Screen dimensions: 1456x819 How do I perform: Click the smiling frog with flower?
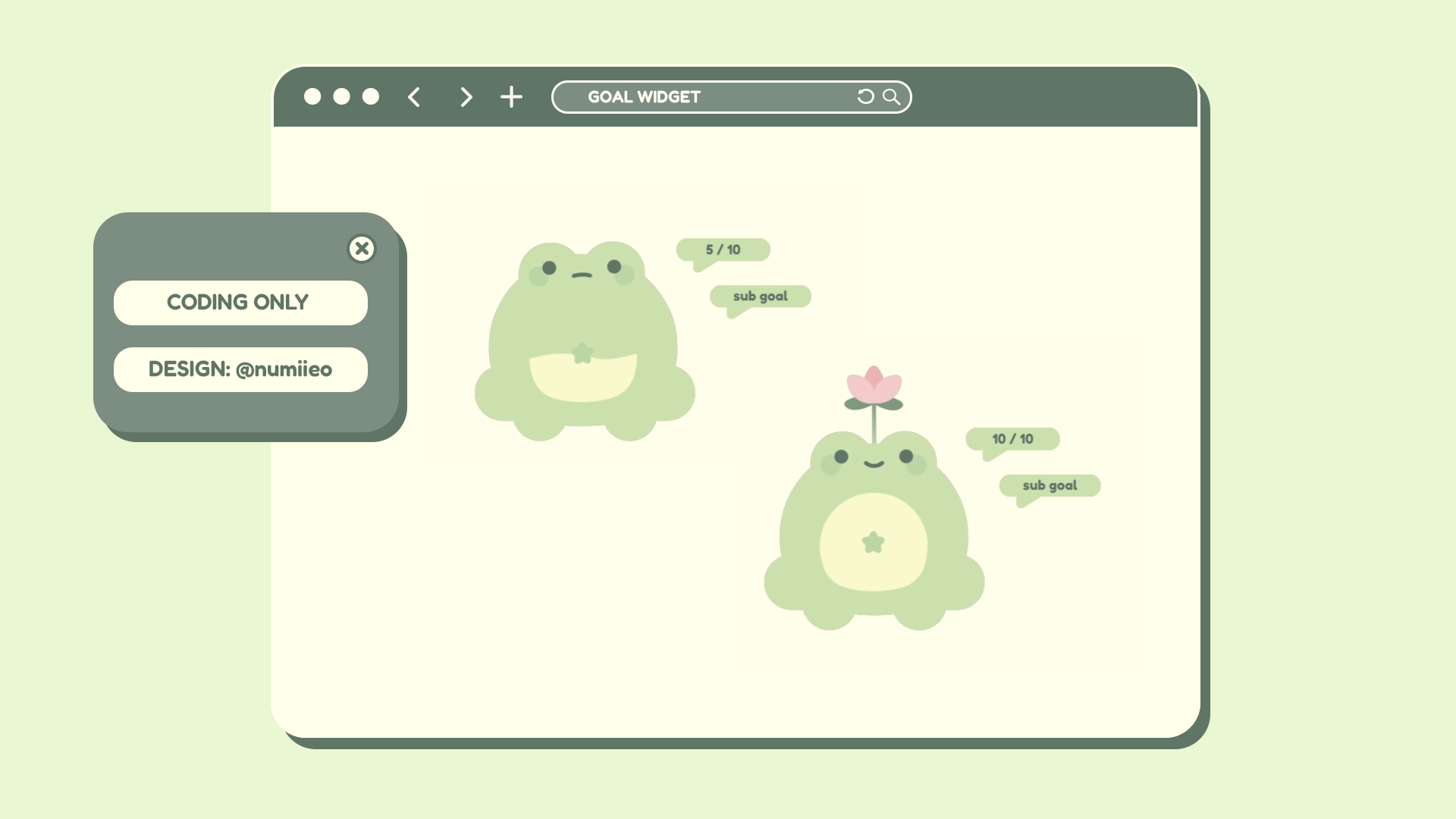(874, 531)
